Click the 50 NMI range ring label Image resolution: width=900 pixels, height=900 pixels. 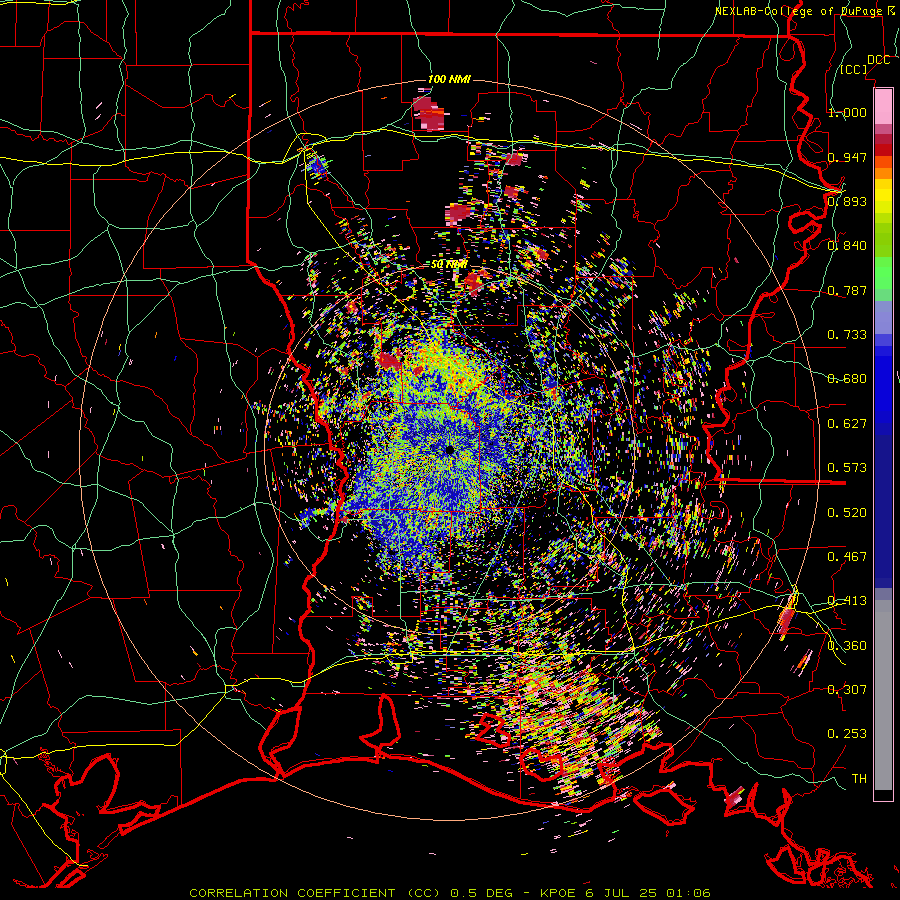(449, 265)
